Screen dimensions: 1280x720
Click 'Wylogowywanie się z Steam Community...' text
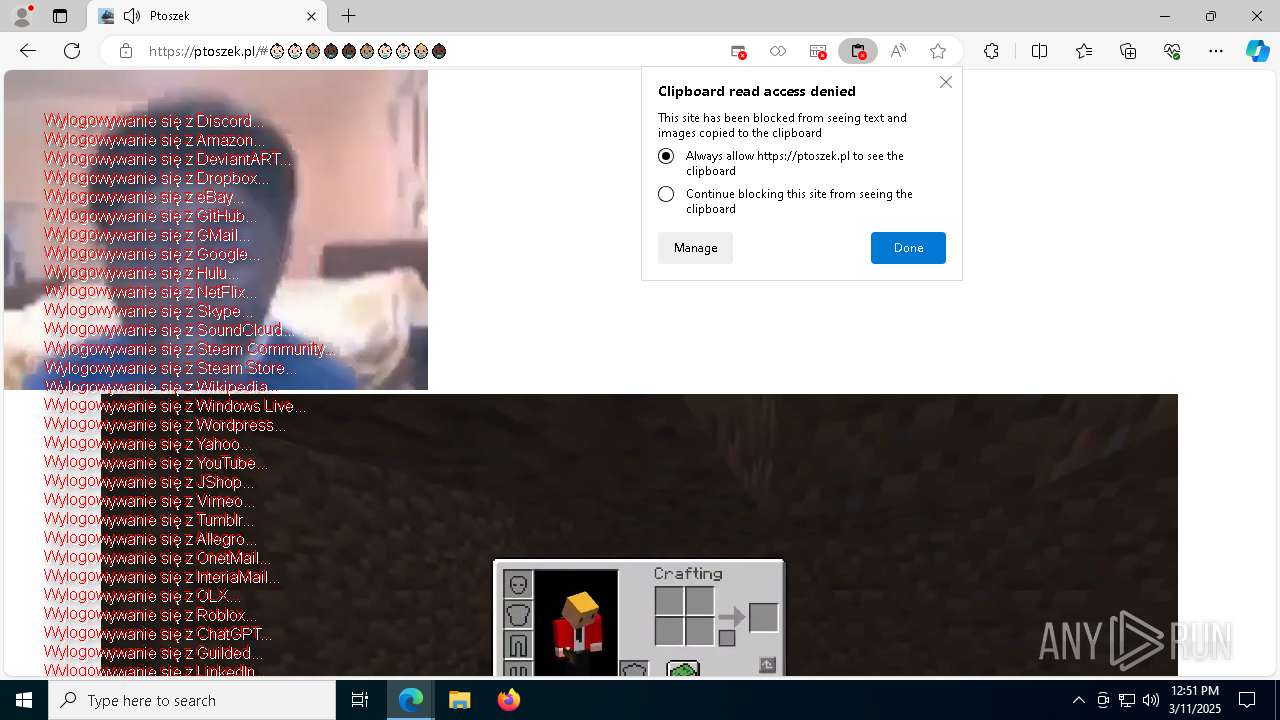[x=190, y=349]
